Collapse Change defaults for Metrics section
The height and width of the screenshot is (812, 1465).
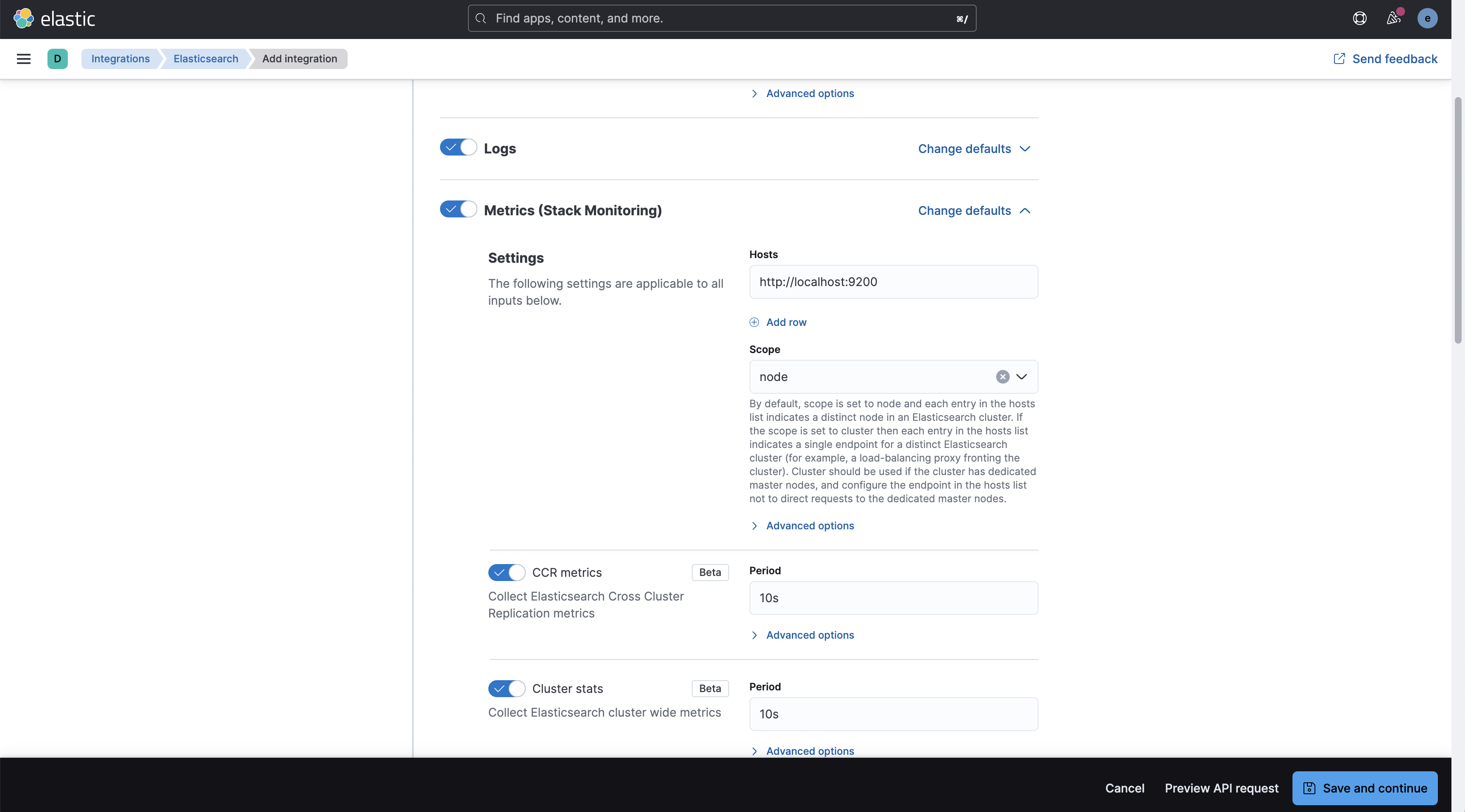[x=974, y=210]
